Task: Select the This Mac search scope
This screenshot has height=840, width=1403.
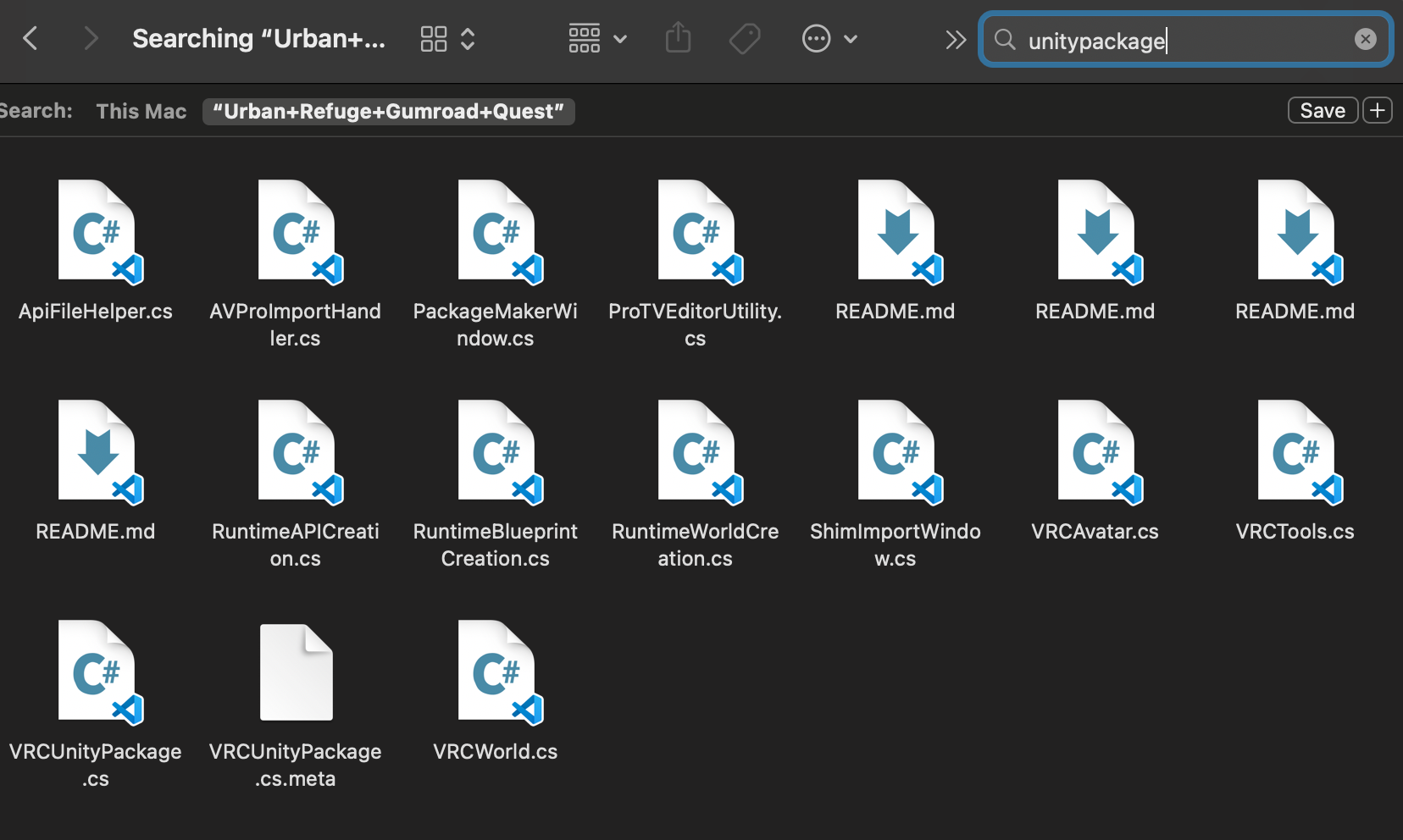Action: click(x=141, y=111)
